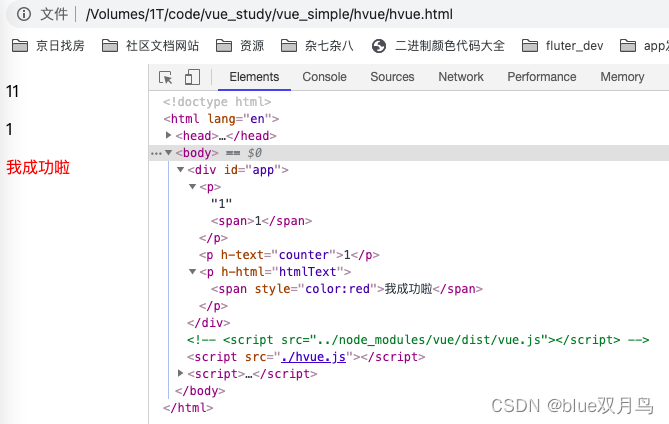
Task: Switch to the Console tab
Action: [324, 77]
